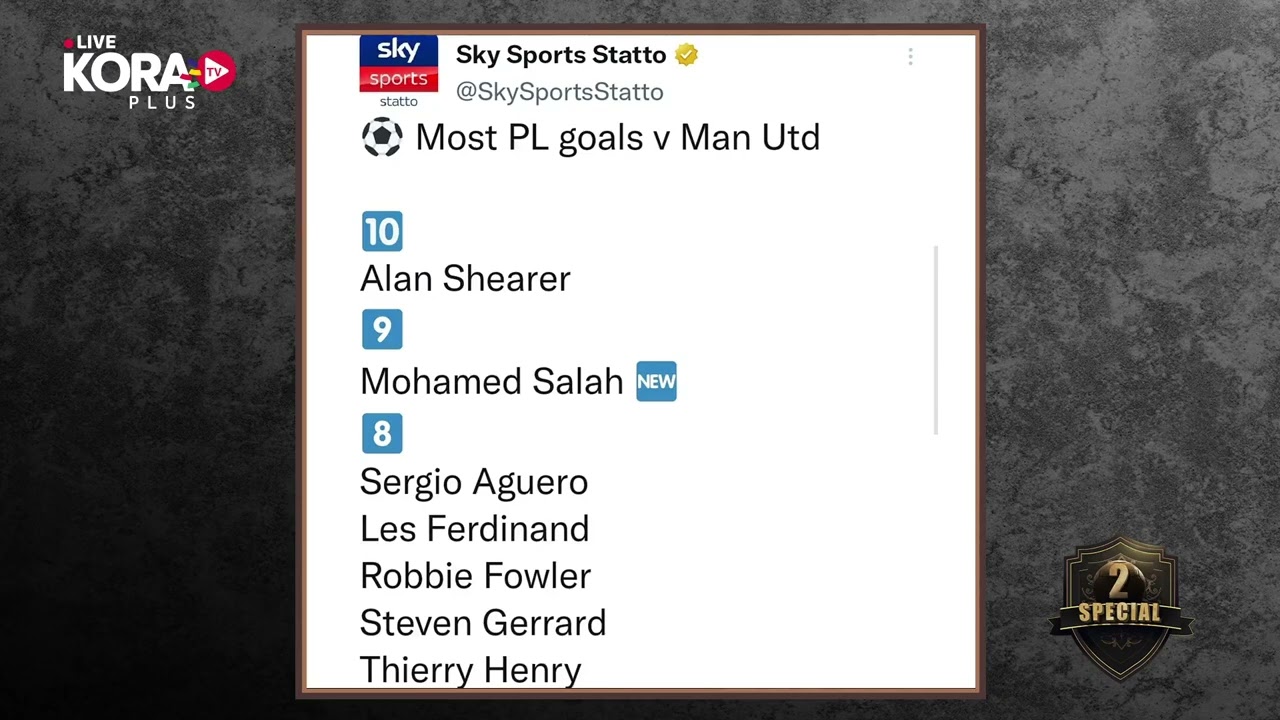The height and width of the screenshot is (720, 1280).
Task: Select the Thierry Henry entry
Action: coord(470,670)
